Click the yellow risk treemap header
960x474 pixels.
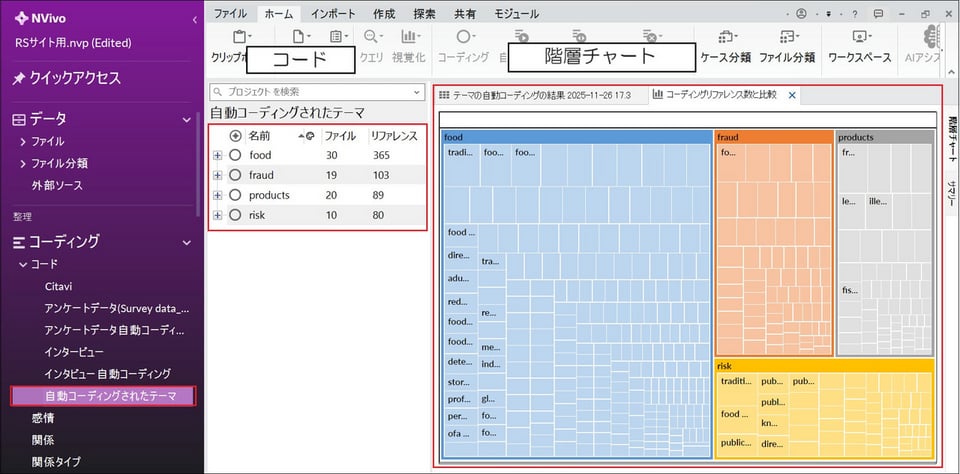pyautogui.click(x=824, y=366)
